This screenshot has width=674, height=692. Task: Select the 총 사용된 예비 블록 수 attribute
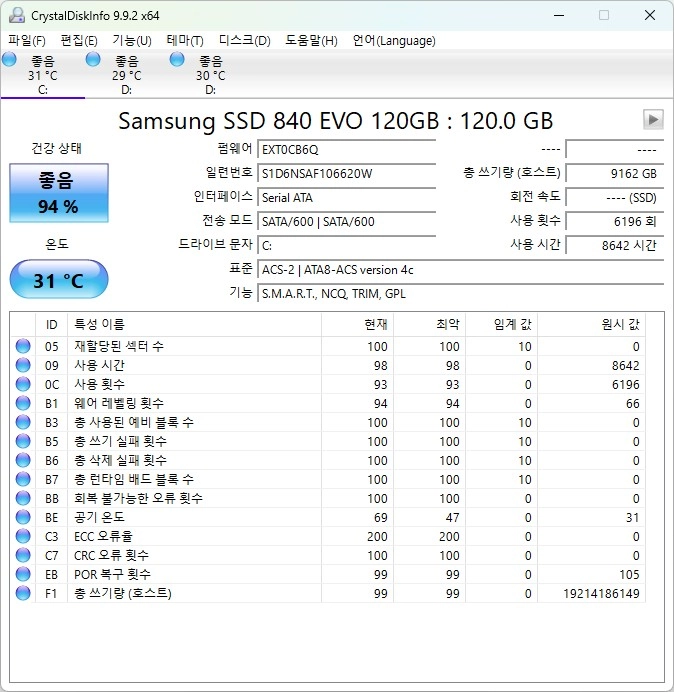(x=134, y=422)
